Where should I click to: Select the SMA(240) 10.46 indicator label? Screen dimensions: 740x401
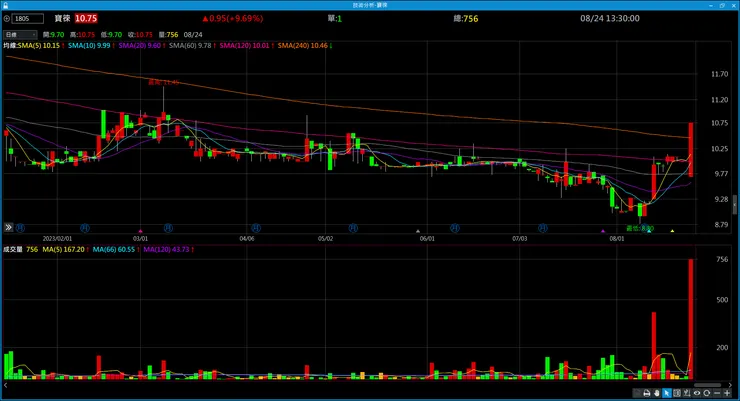click(303, 46)
